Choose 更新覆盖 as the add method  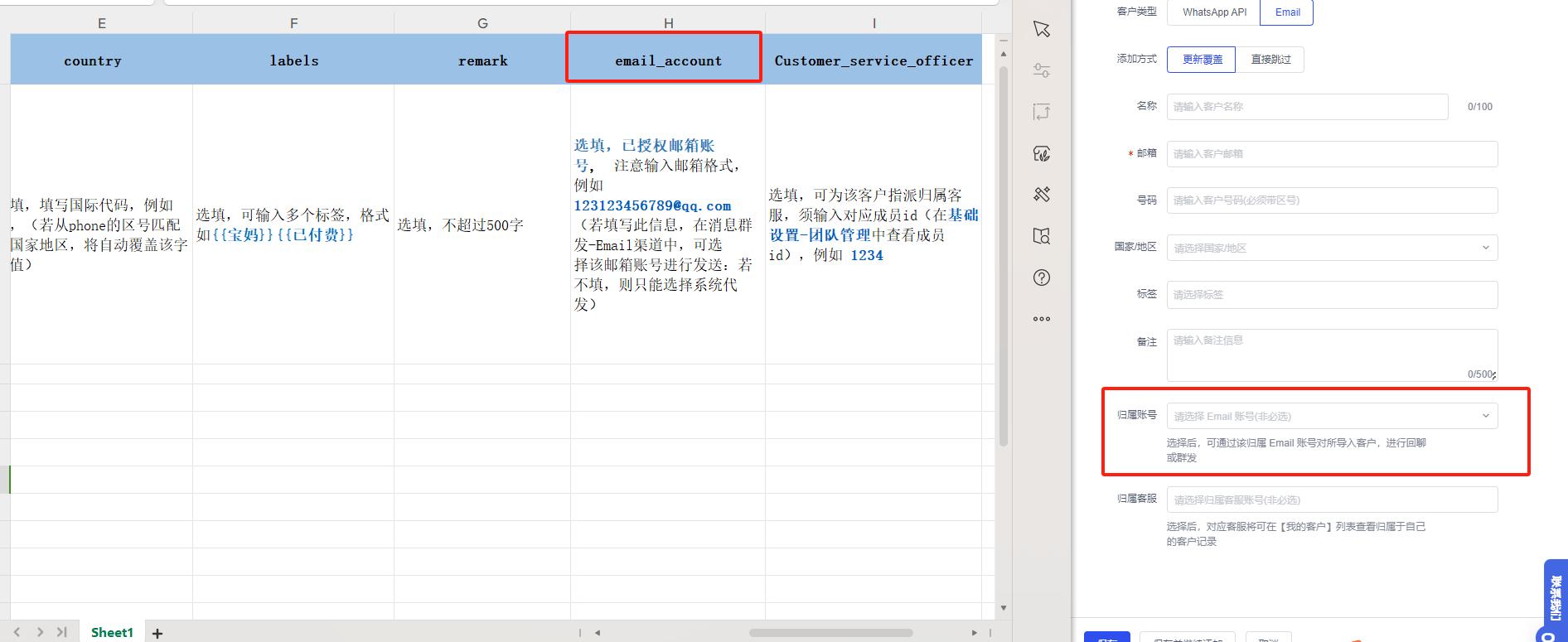[1202, 60]
